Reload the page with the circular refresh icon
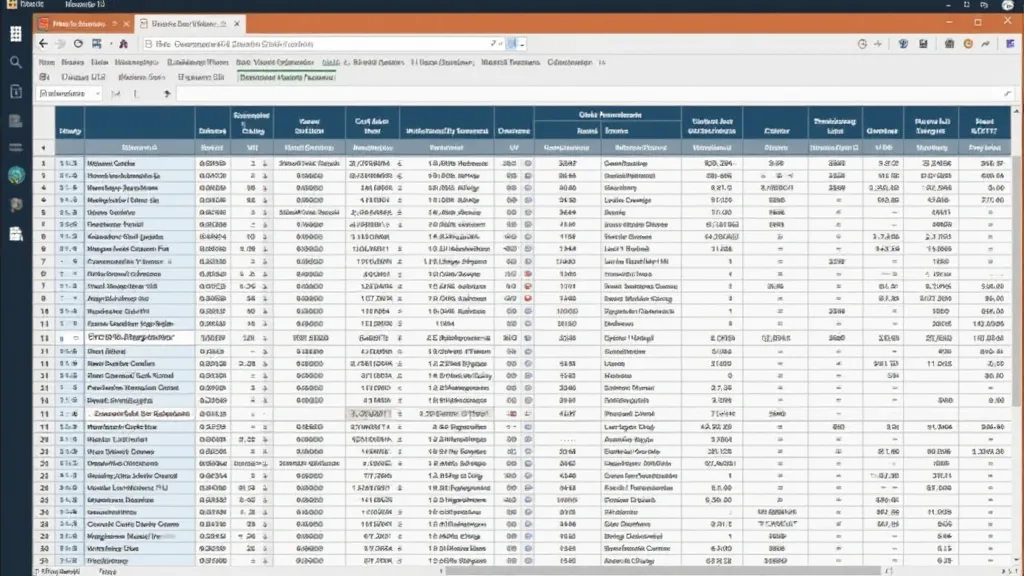The height and width of the screenshot is (576, 1024). (x=78, y=44)
